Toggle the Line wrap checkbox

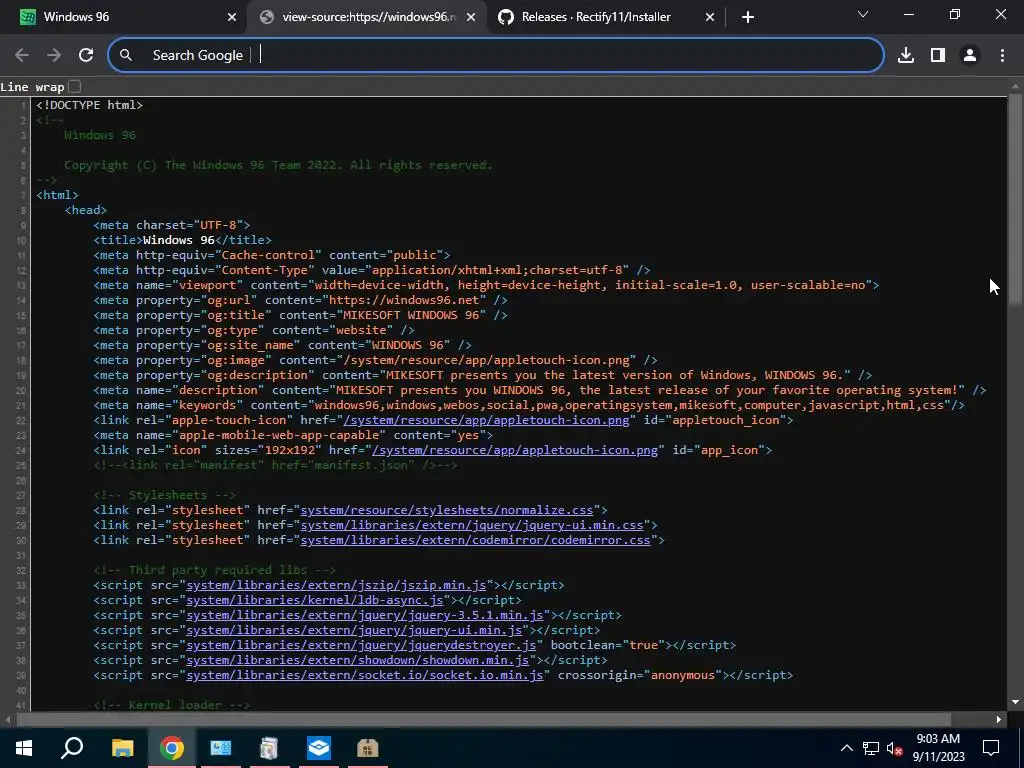click(74, 87)
